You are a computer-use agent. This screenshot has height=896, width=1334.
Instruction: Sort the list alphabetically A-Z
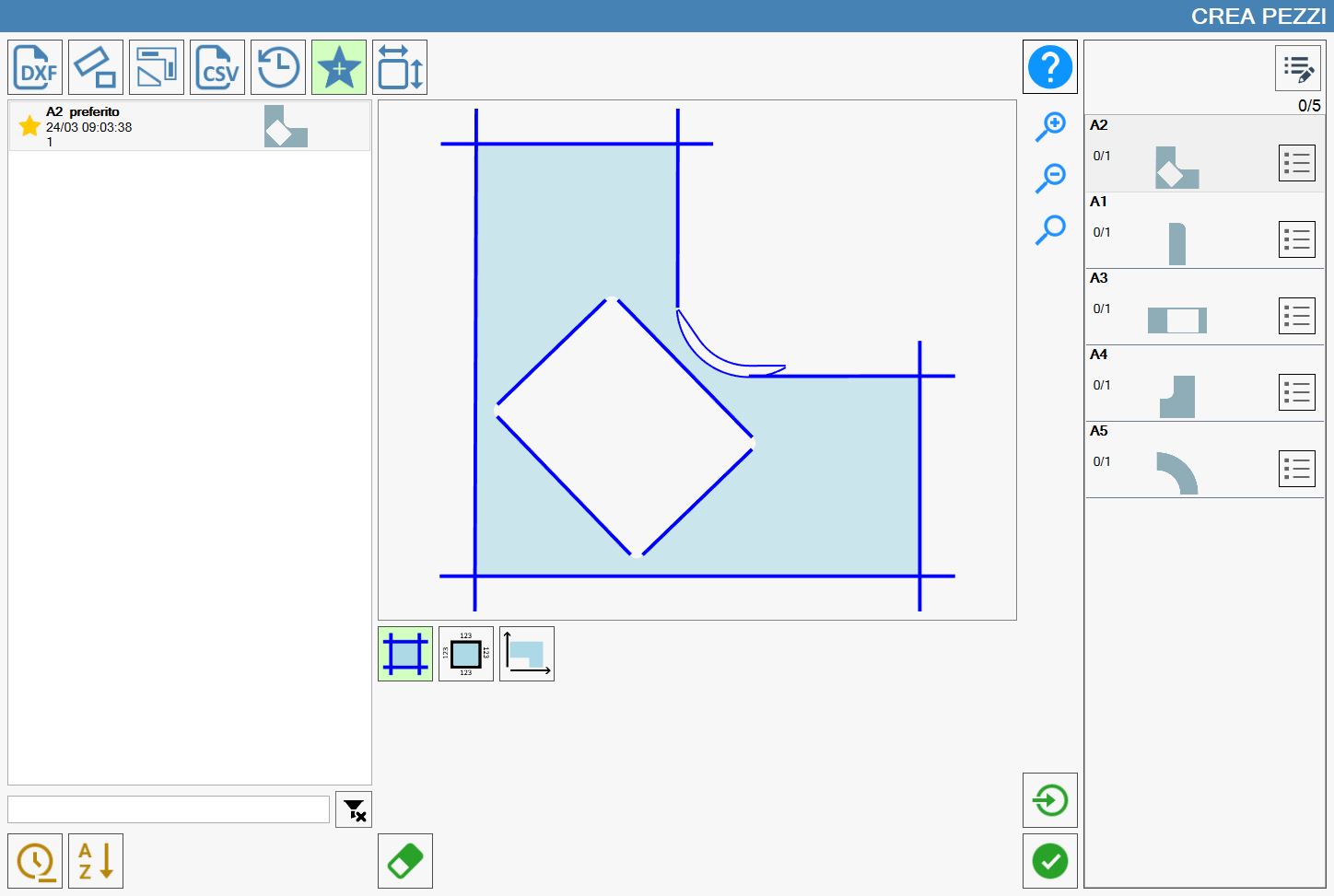[x=96, y=861]
